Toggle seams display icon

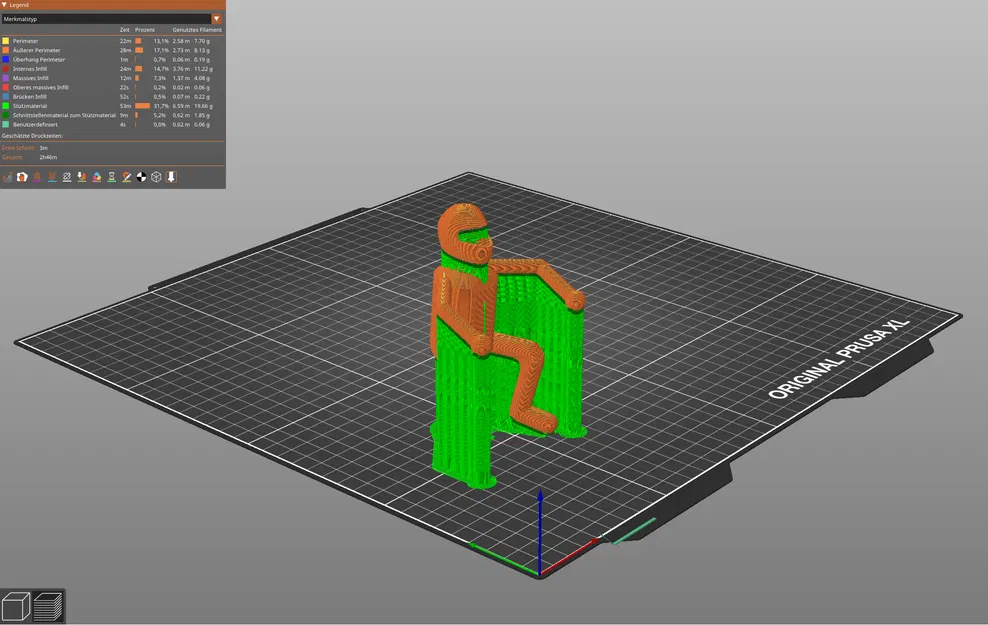(67, 177)
